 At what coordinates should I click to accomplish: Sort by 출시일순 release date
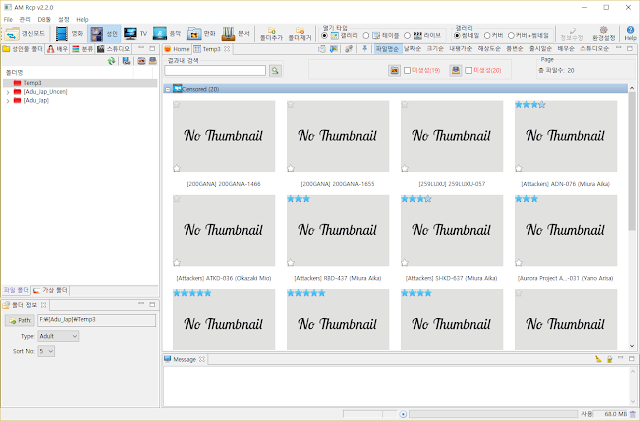540,49
